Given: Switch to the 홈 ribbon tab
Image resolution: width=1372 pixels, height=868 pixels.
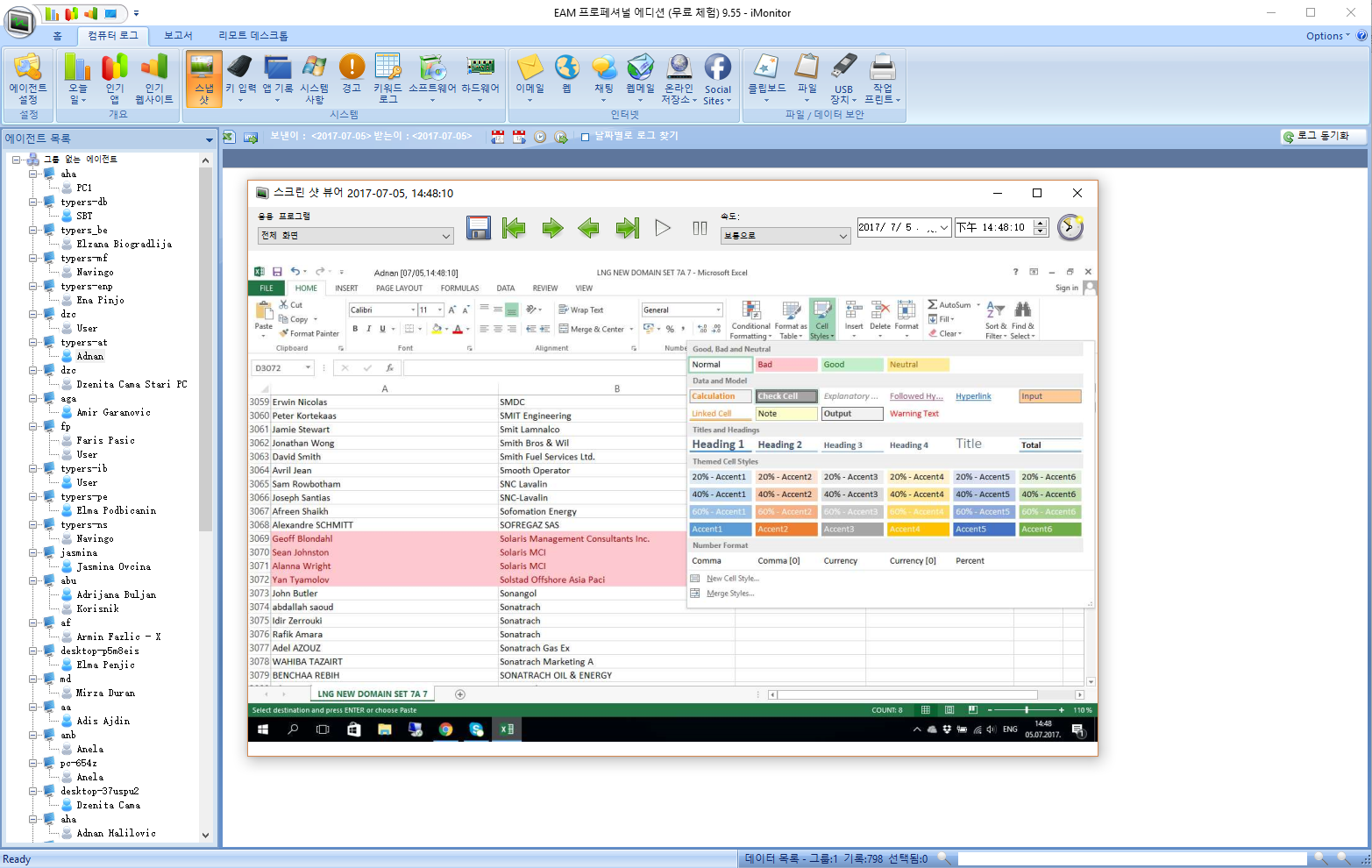Looking at the screenshot, I should [57, 35].
